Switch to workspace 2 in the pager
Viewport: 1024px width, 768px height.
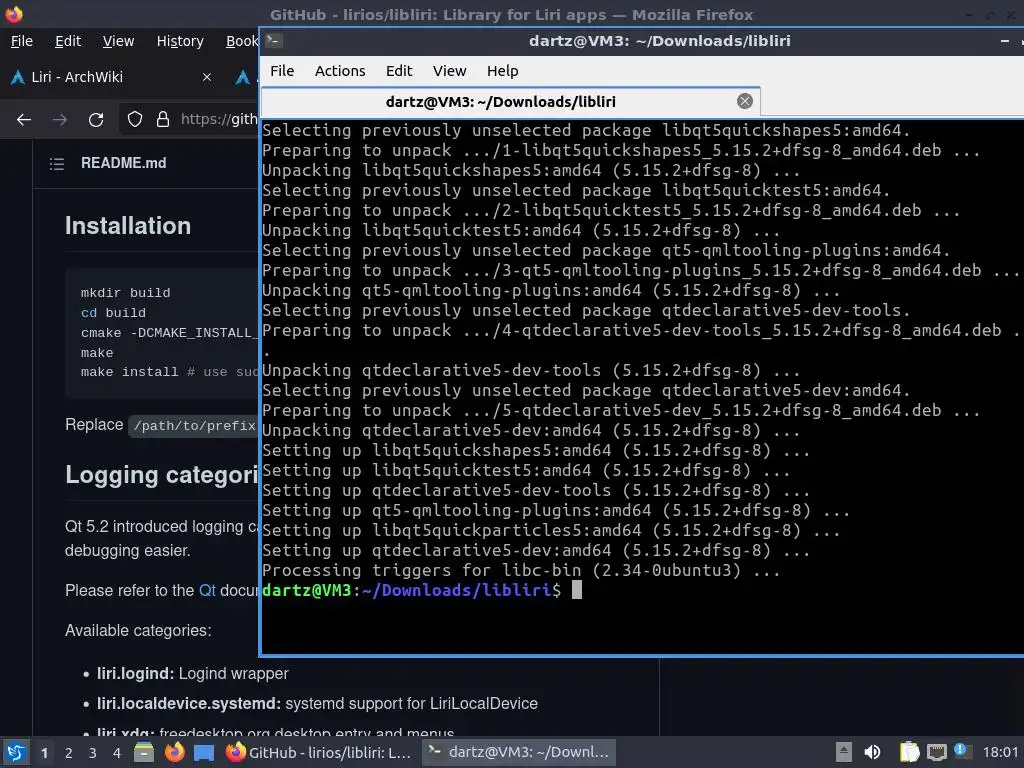[69, 753]
